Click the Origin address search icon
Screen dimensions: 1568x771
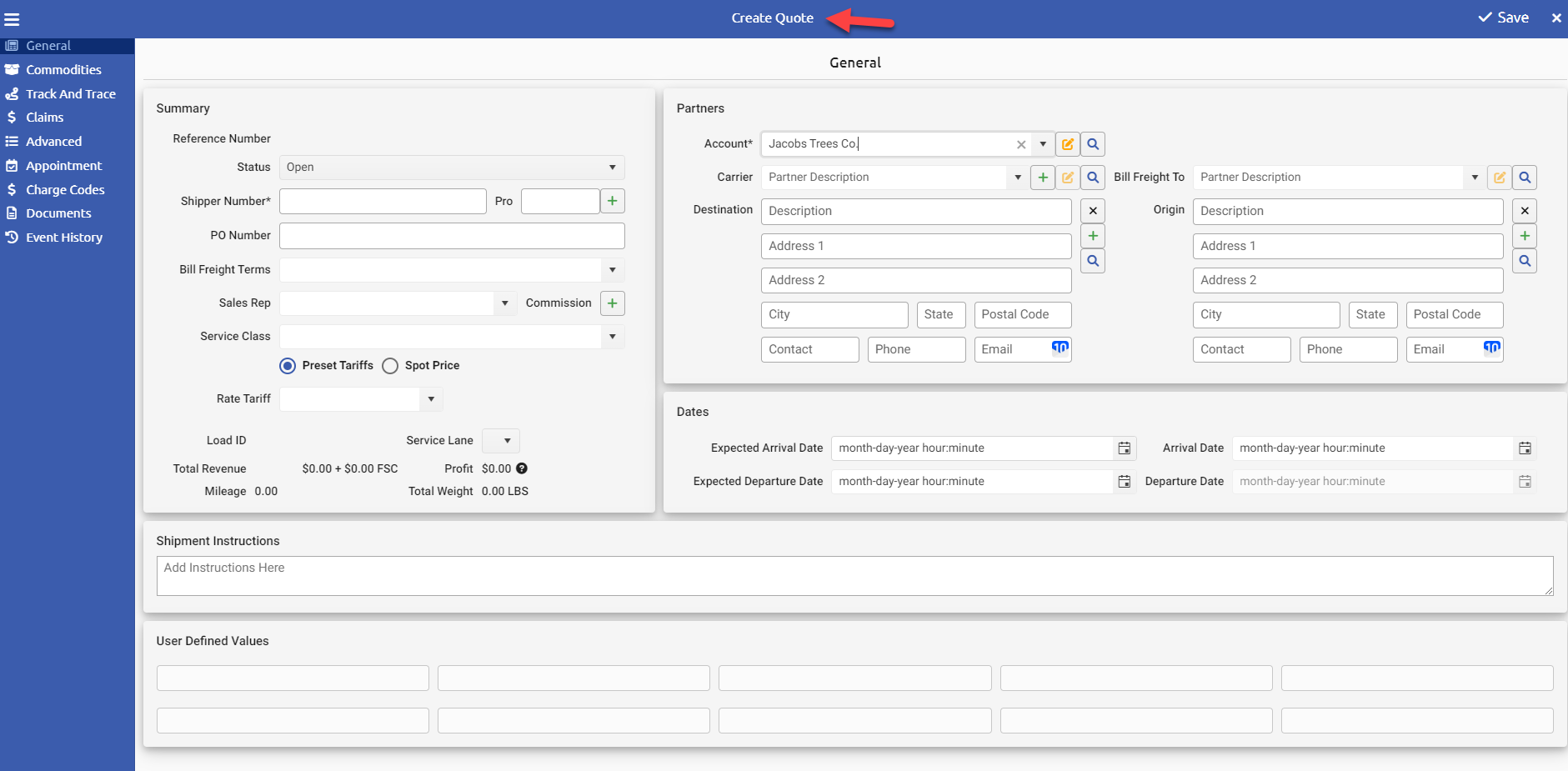[1525, 261]
